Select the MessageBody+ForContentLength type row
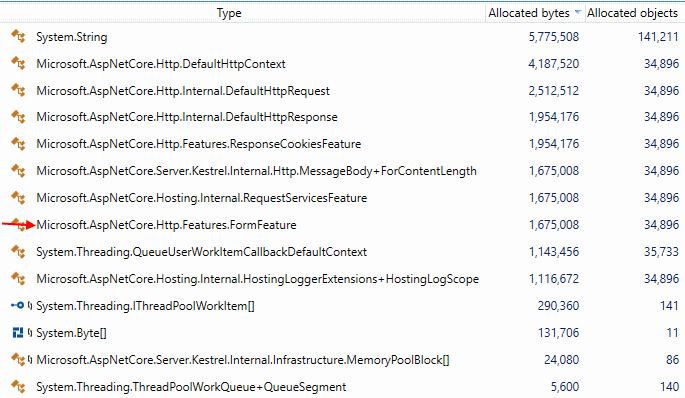The image size is (685, 398). point(342,171)
